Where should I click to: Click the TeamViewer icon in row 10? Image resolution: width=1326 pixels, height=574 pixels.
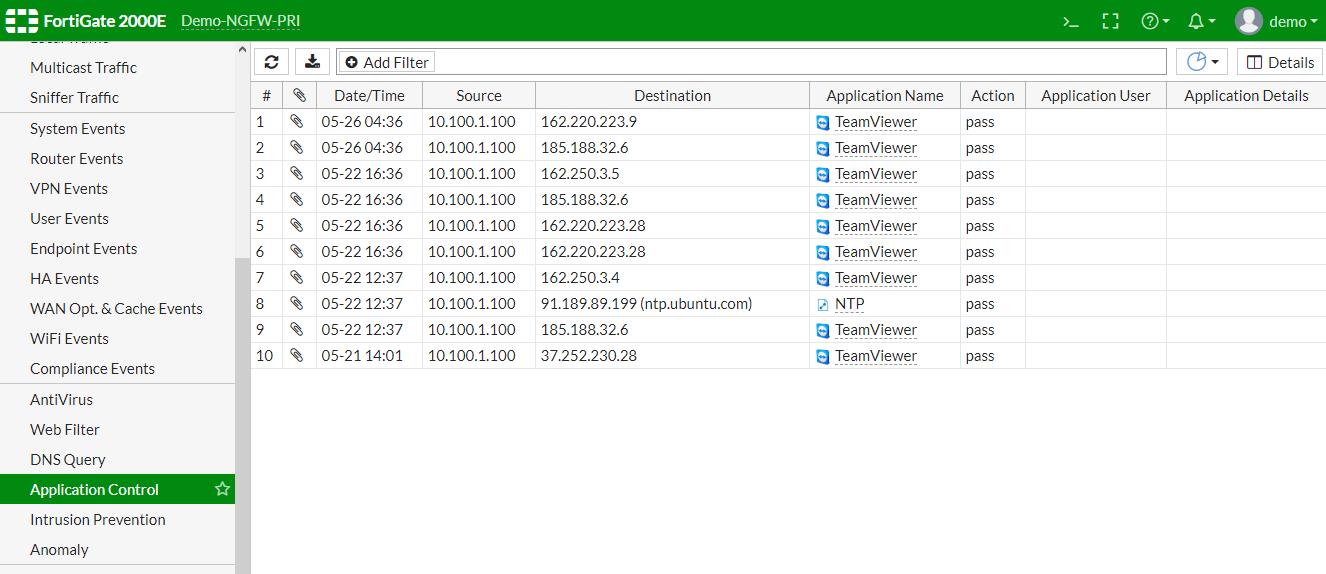click(x=823, y=357)
